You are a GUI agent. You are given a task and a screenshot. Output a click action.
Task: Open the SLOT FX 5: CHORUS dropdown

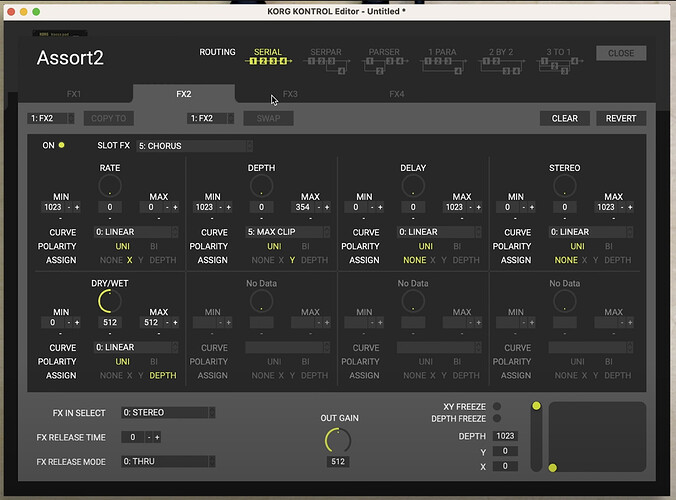click(195, 146)
